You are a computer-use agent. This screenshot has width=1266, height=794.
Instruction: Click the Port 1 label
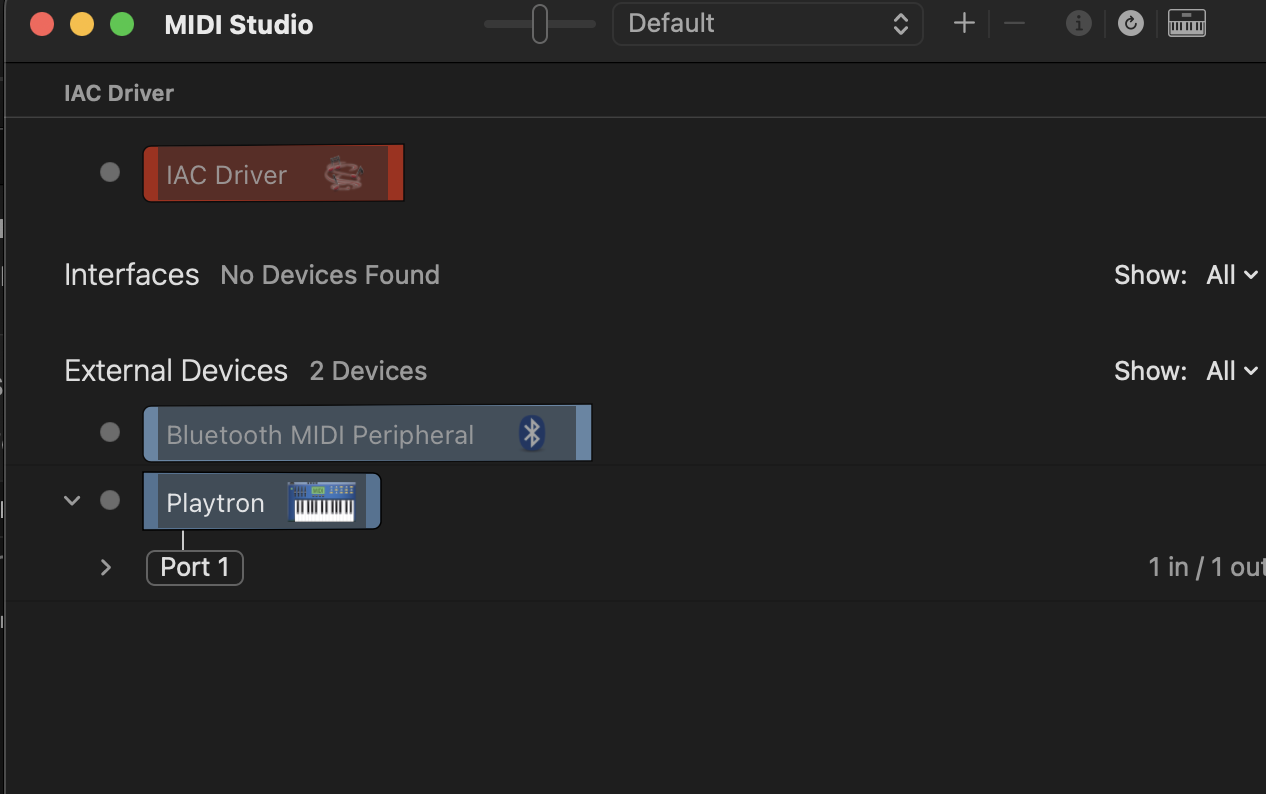195,567
